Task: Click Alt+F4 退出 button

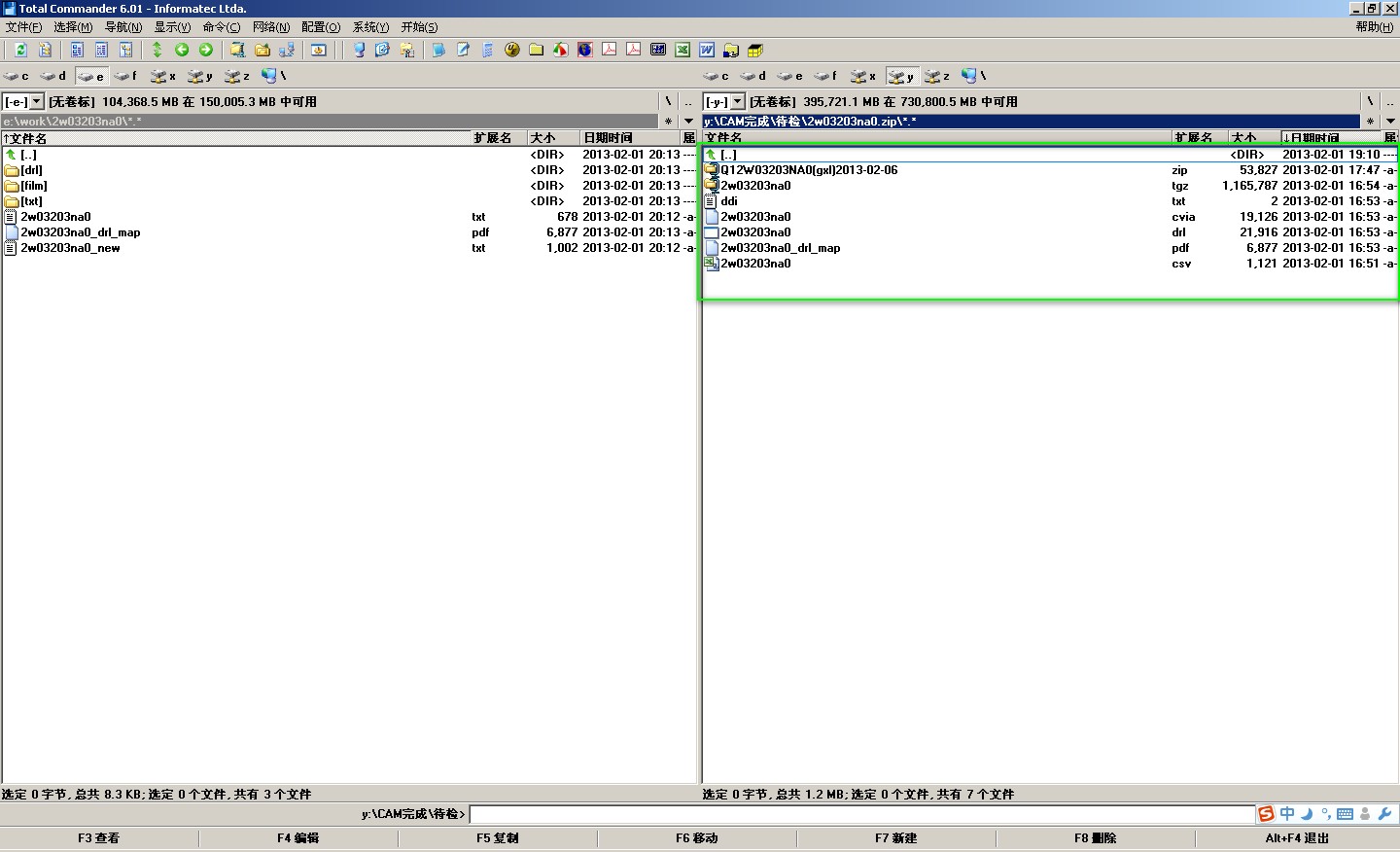Action: coord(1297,838)
